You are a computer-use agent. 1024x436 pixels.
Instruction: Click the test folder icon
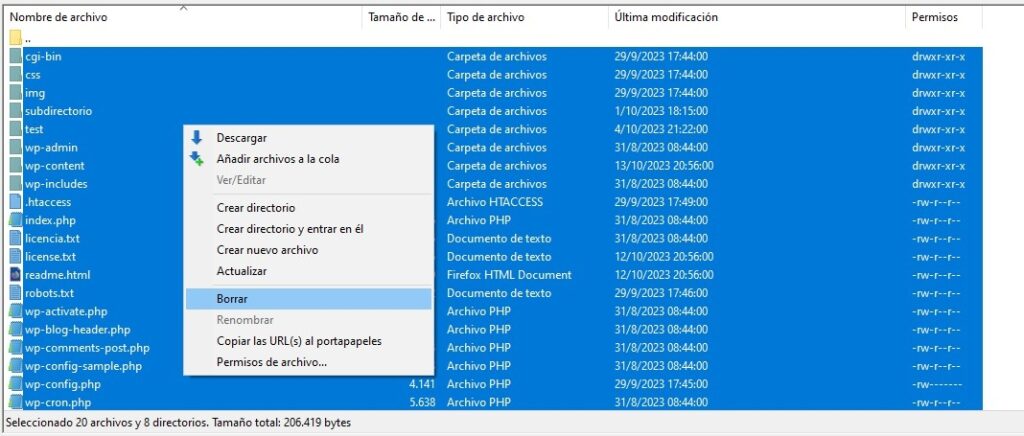[x=16, y=129]
